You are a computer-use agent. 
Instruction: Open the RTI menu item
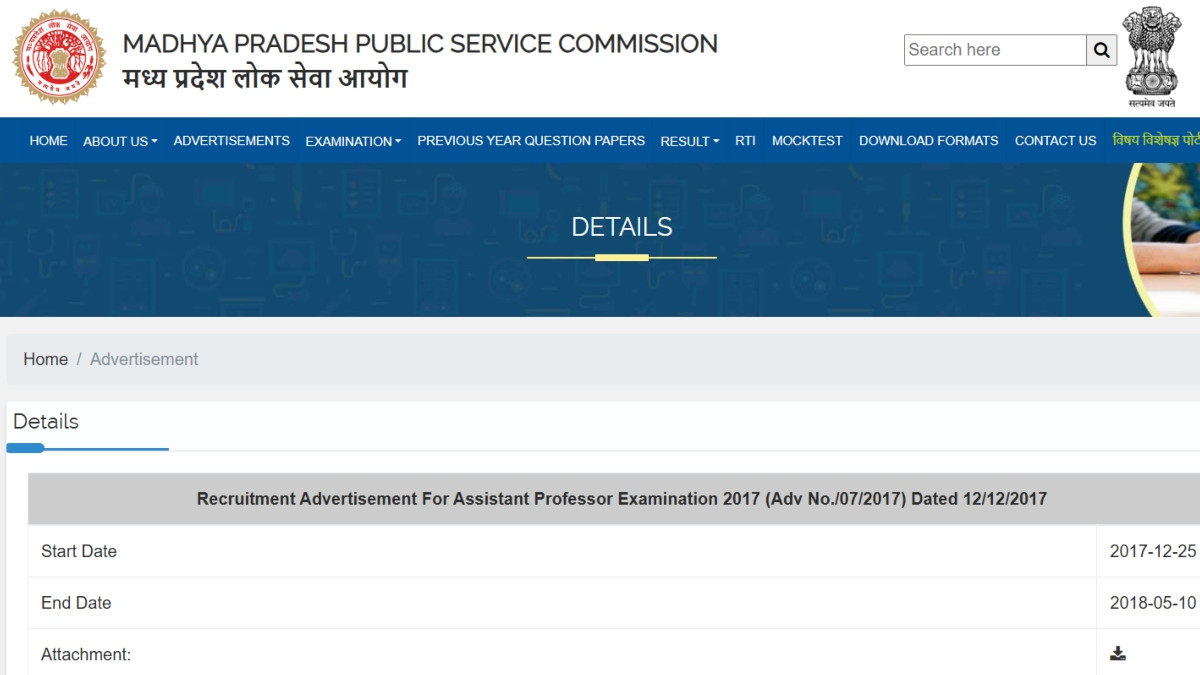745,141
